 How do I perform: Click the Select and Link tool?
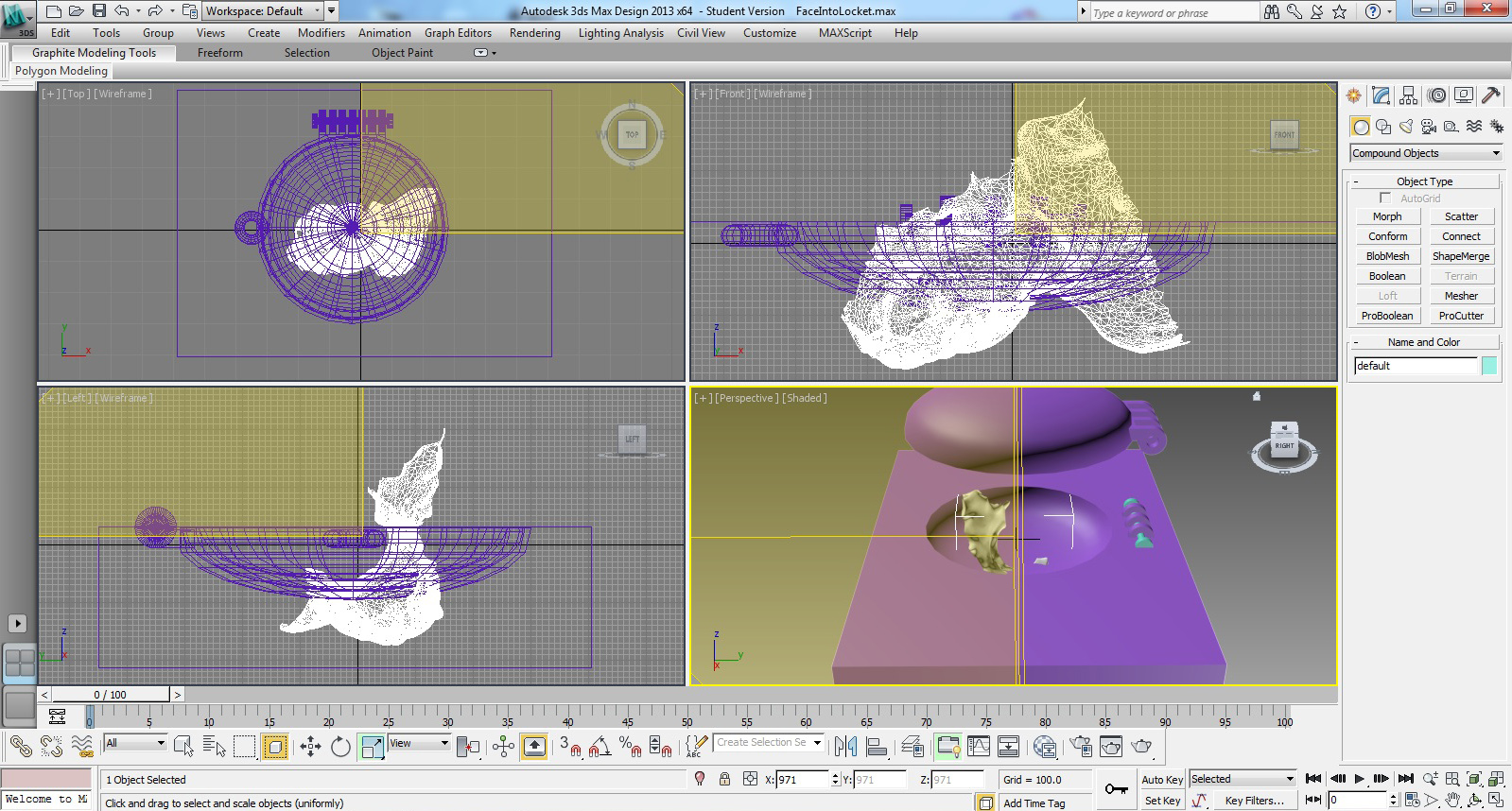point(21,747)
